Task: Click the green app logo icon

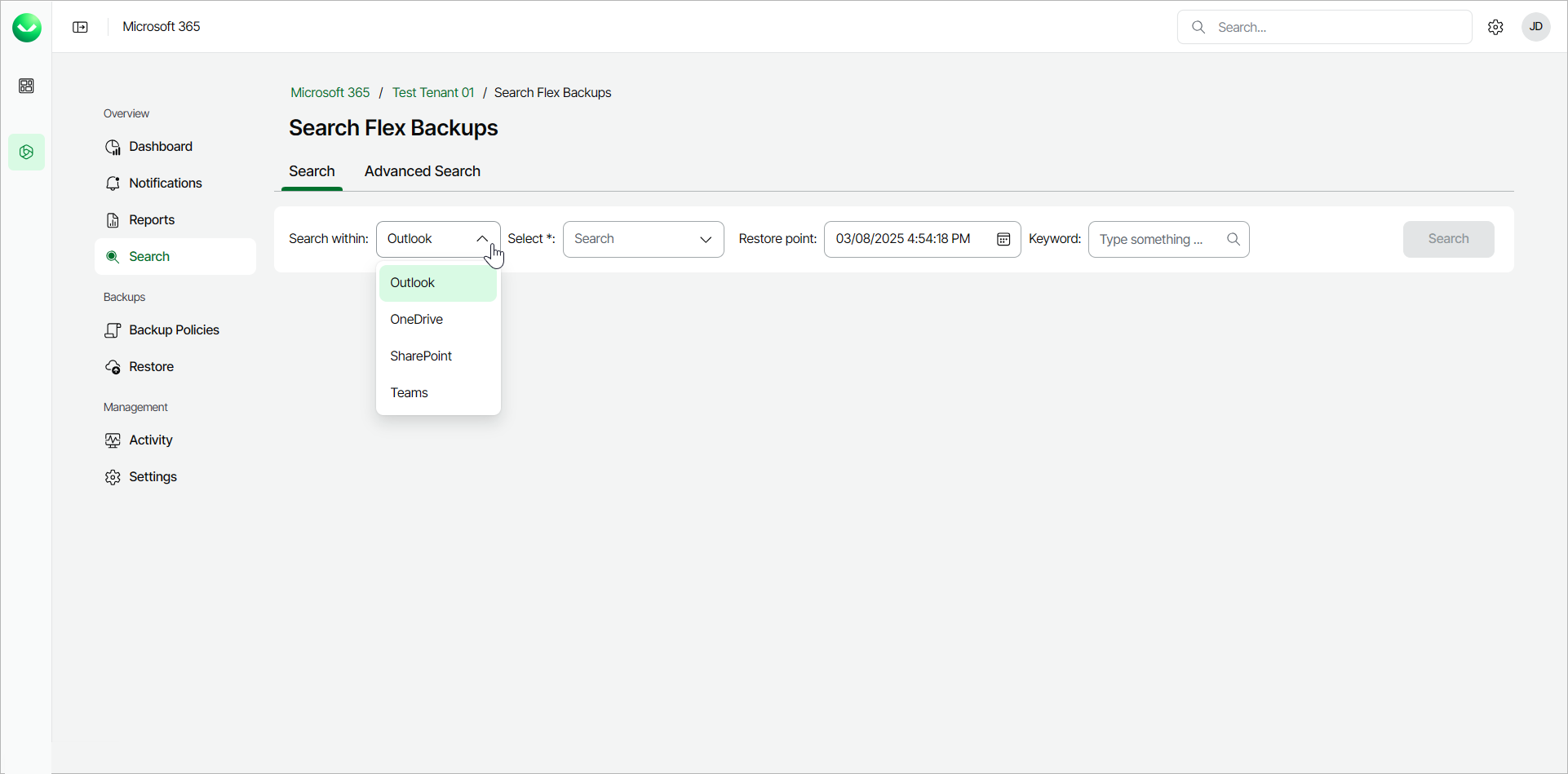Action: tap(27, 28)
